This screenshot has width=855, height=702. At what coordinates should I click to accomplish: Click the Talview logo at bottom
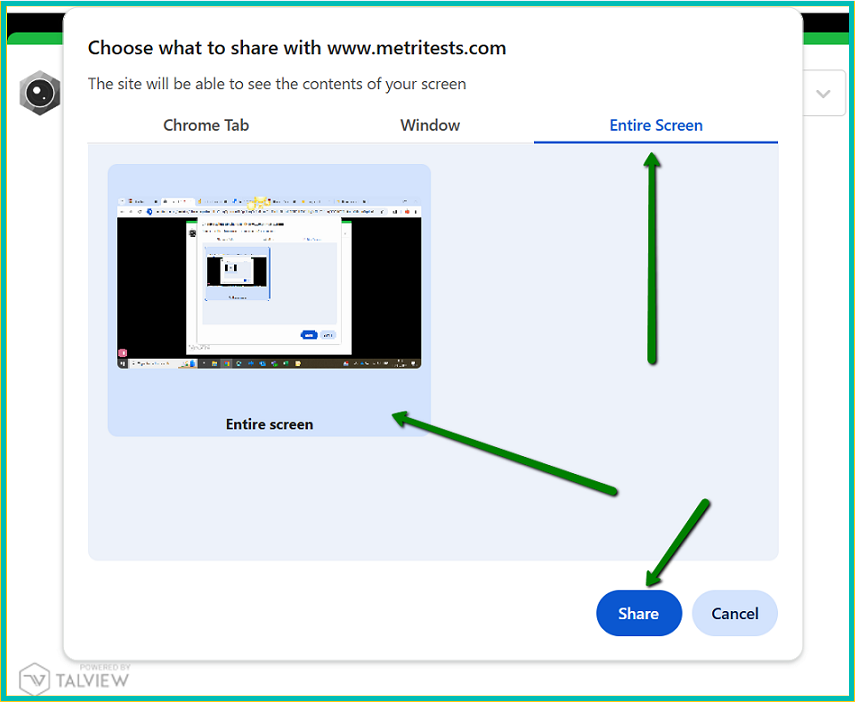[x=74, y=679]
